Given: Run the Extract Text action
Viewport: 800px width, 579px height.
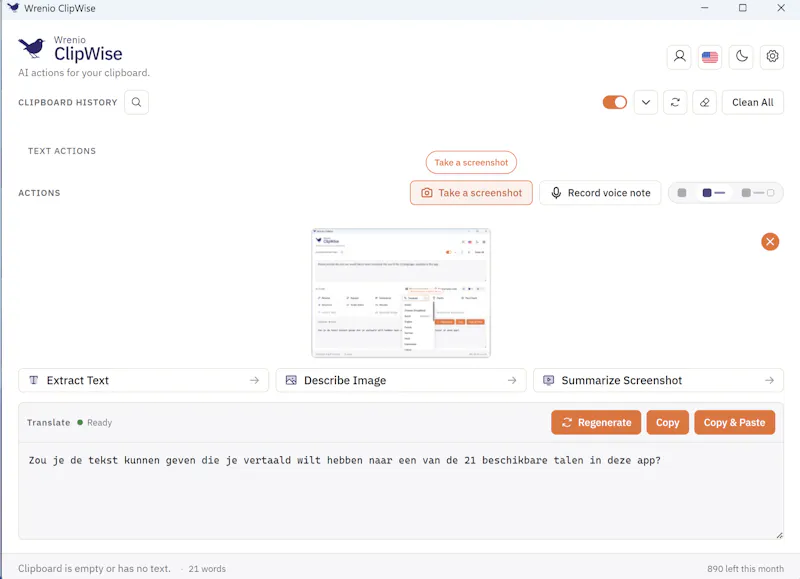Looking at the screenshot, I should [x=143, y=380].
